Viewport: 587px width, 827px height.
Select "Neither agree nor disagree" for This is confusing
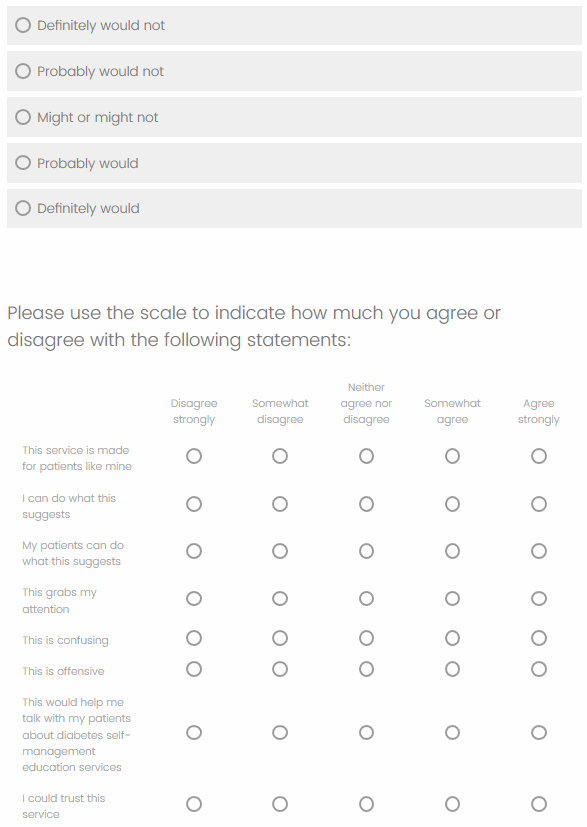367,638
